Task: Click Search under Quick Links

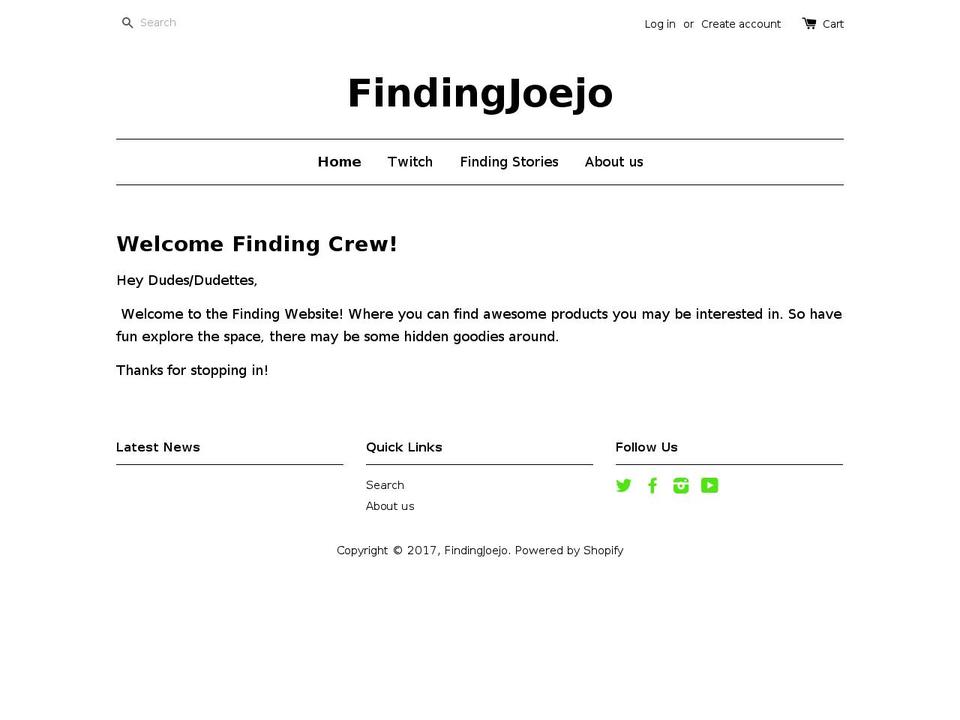Action: coord(385,485)
